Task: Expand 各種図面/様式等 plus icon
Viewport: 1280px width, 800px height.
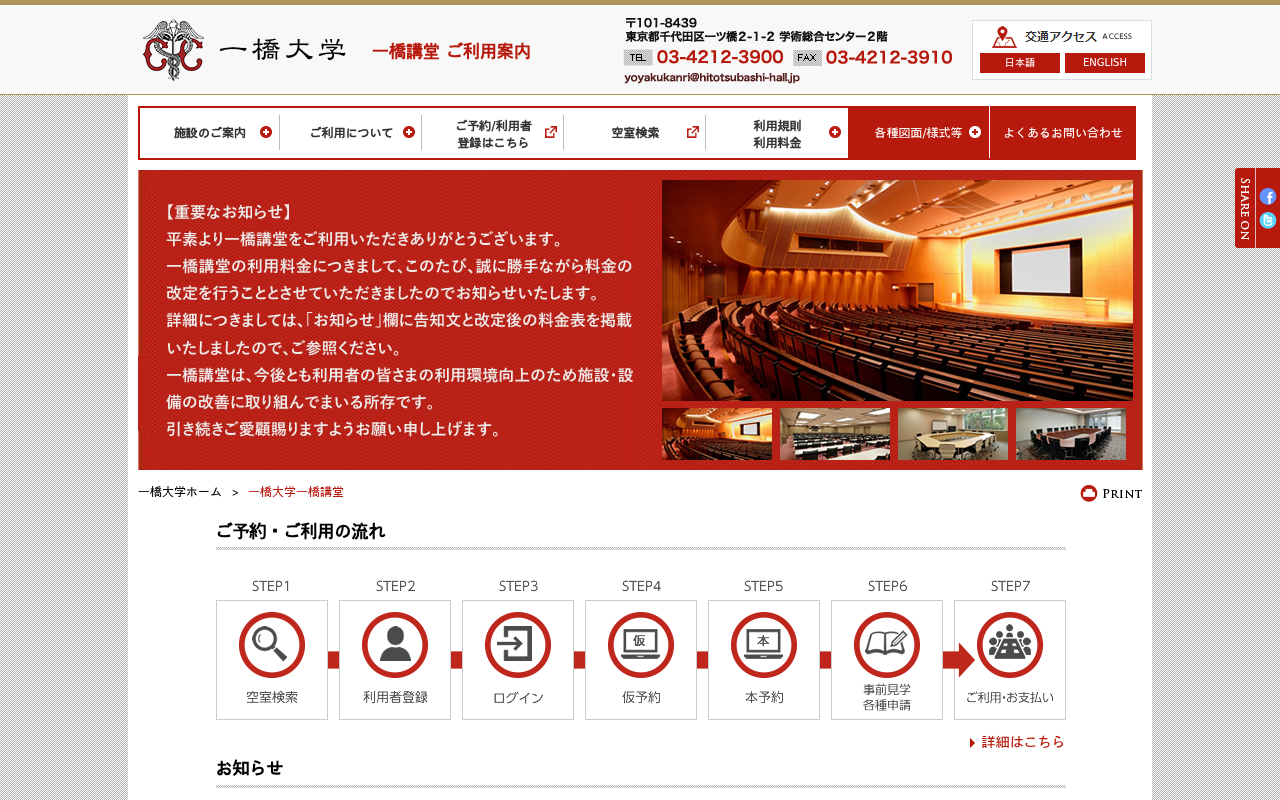Action: 975,132
